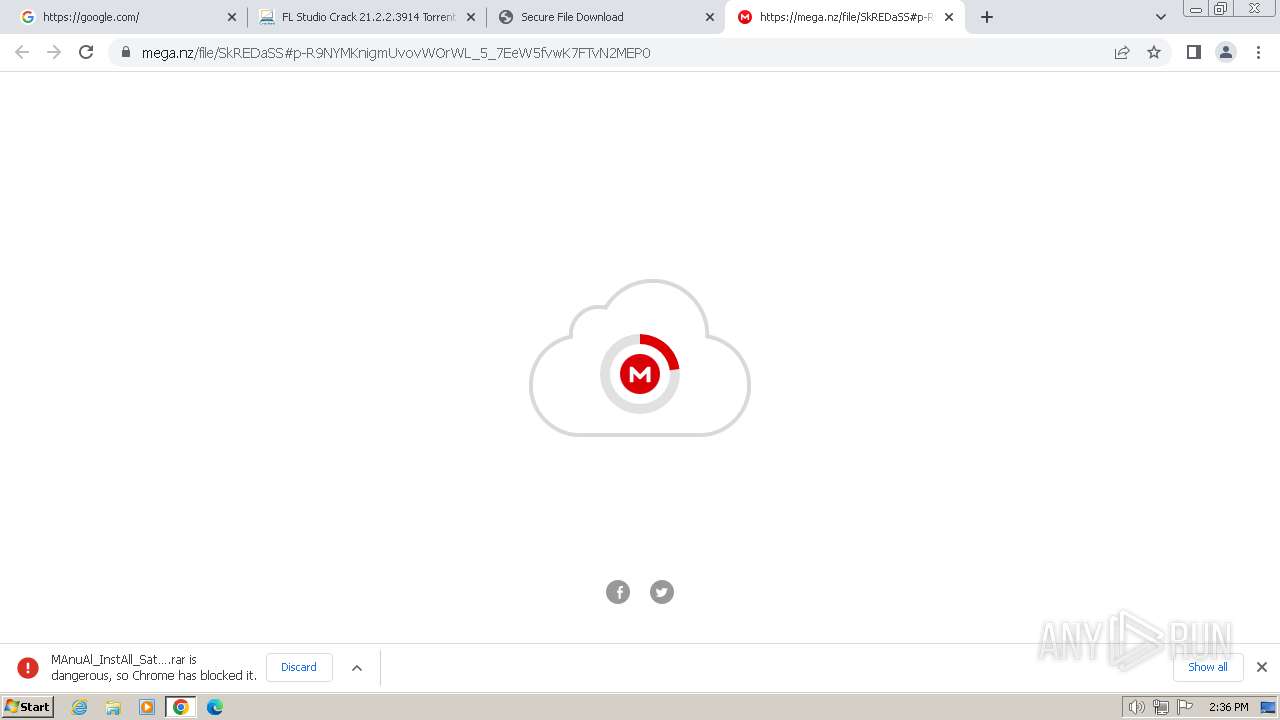This screenshot has height=720, width=1280.
Task: Open Windows Media Player from taskbar
Action: pos(147,707)
